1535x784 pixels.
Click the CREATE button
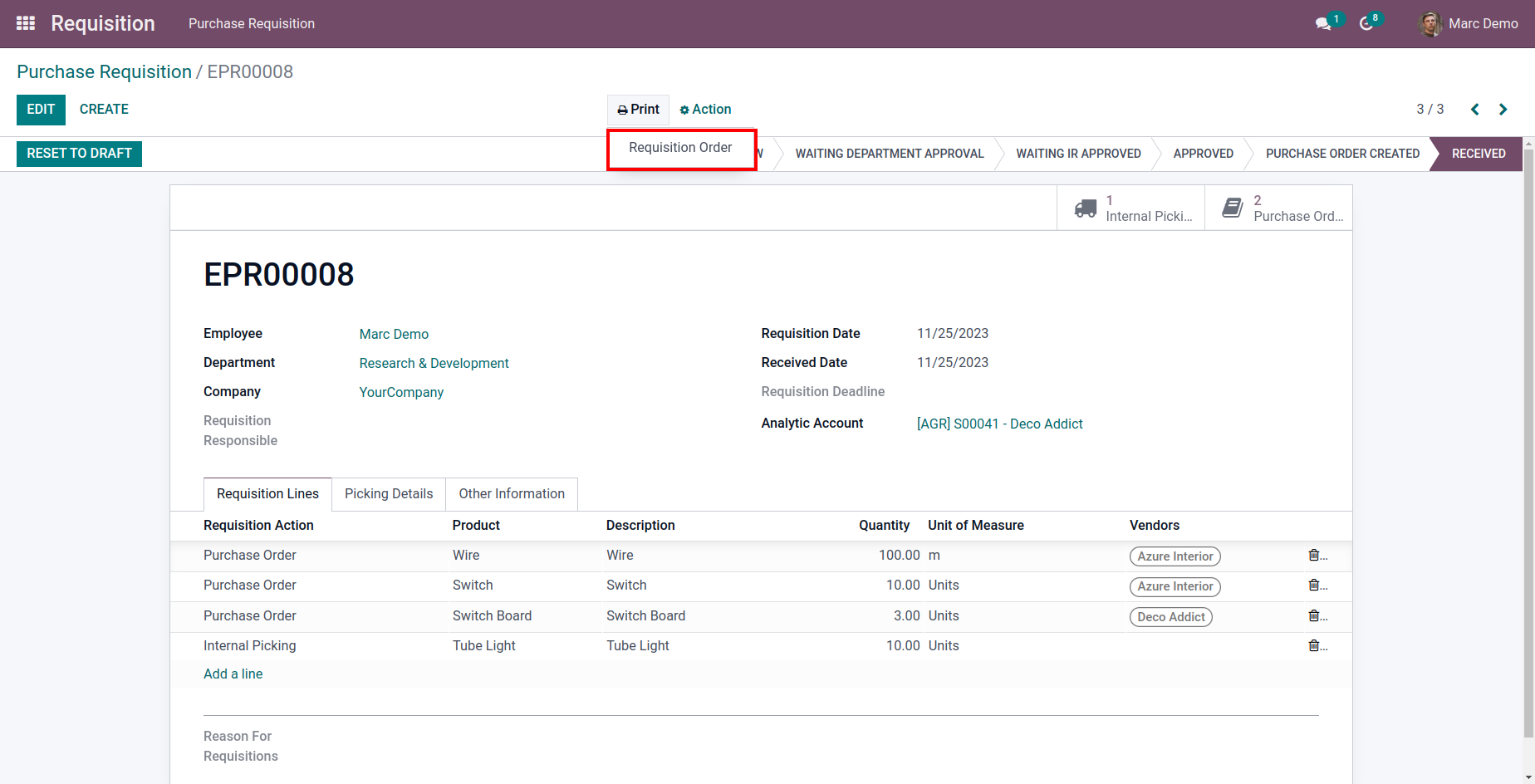tap(104, 110)
